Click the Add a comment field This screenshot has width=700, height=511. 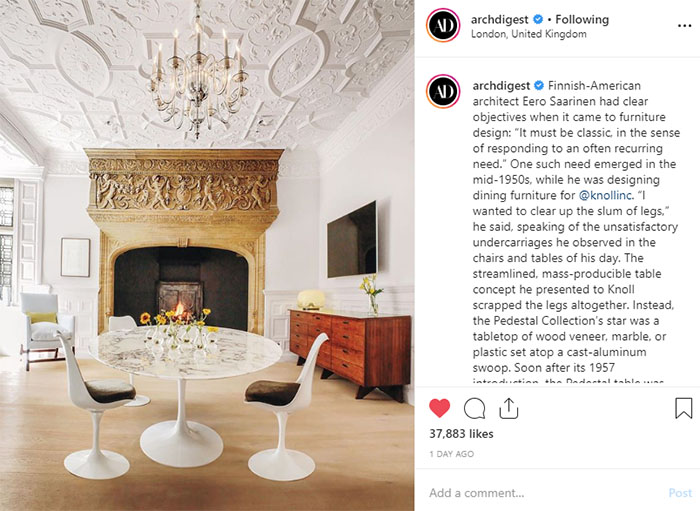click(545, 493)
